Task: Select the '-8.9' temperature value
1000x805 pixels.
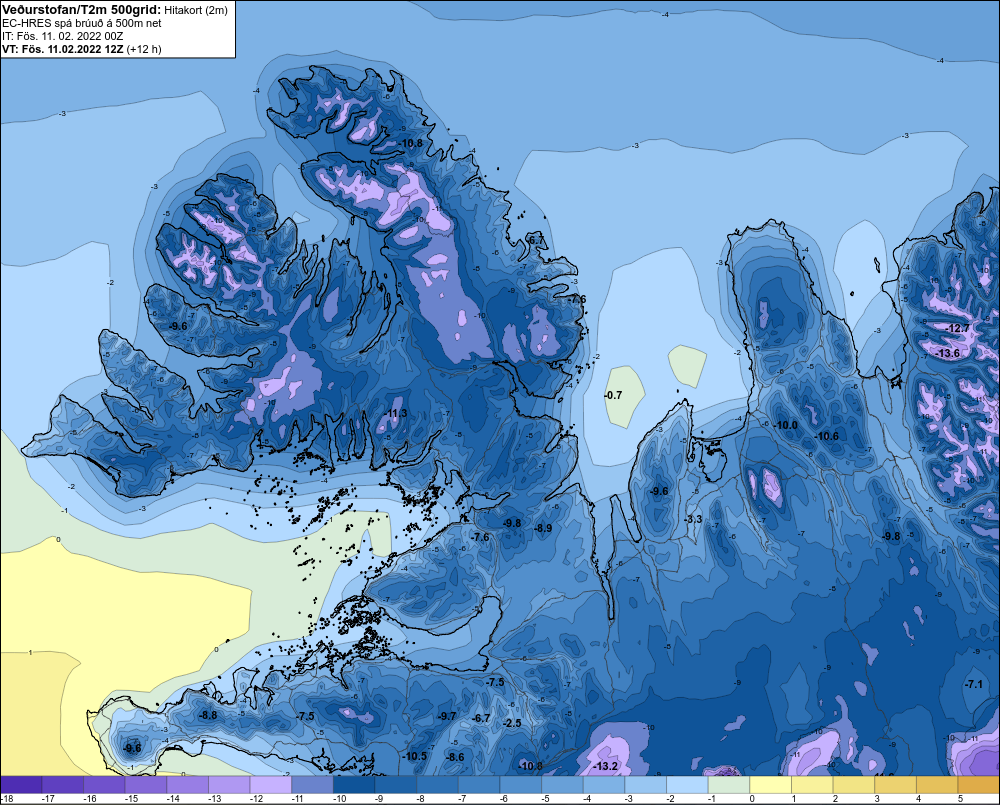Action: pos(543,528)
